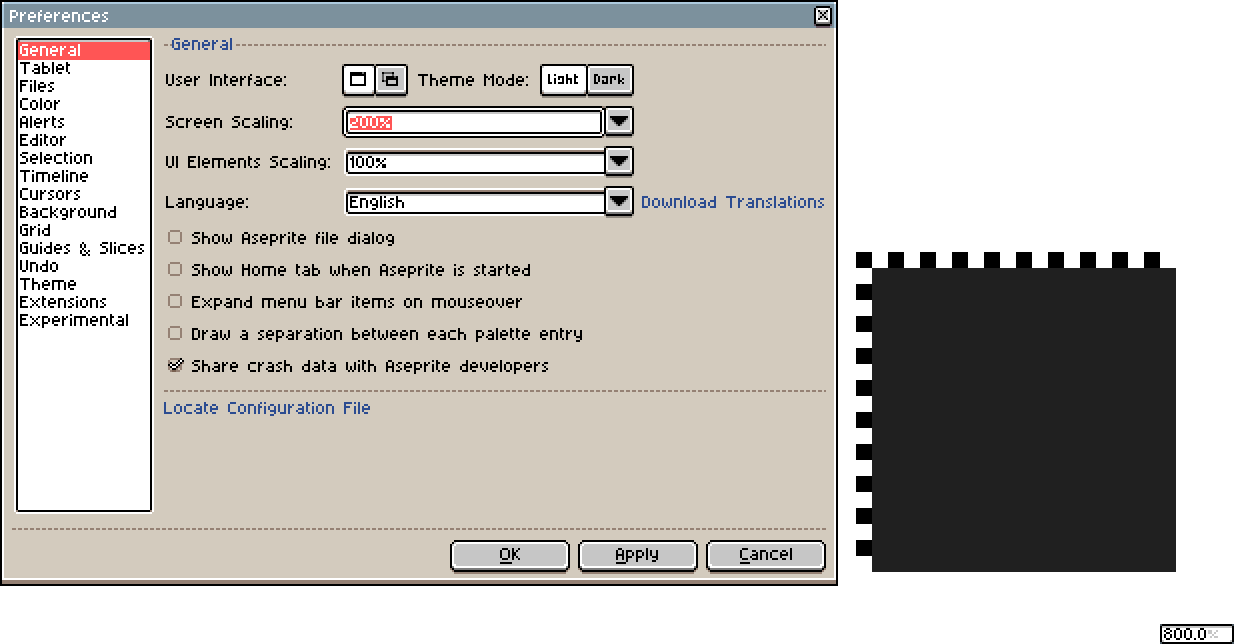
Task: Click the Language field showing English
Action: [474, 202]
